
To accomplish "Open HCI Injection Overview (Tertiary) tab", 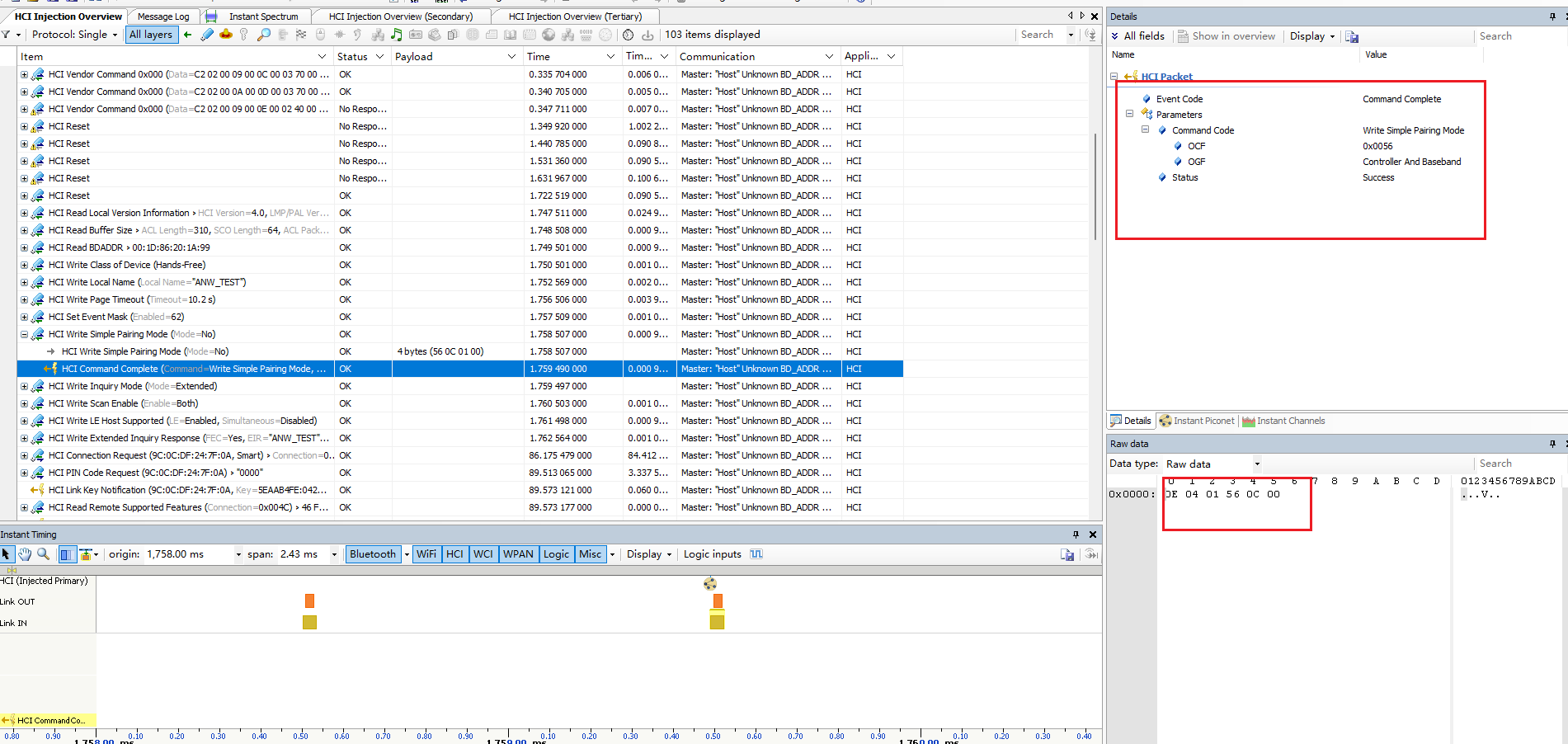I will pos(575,16).
